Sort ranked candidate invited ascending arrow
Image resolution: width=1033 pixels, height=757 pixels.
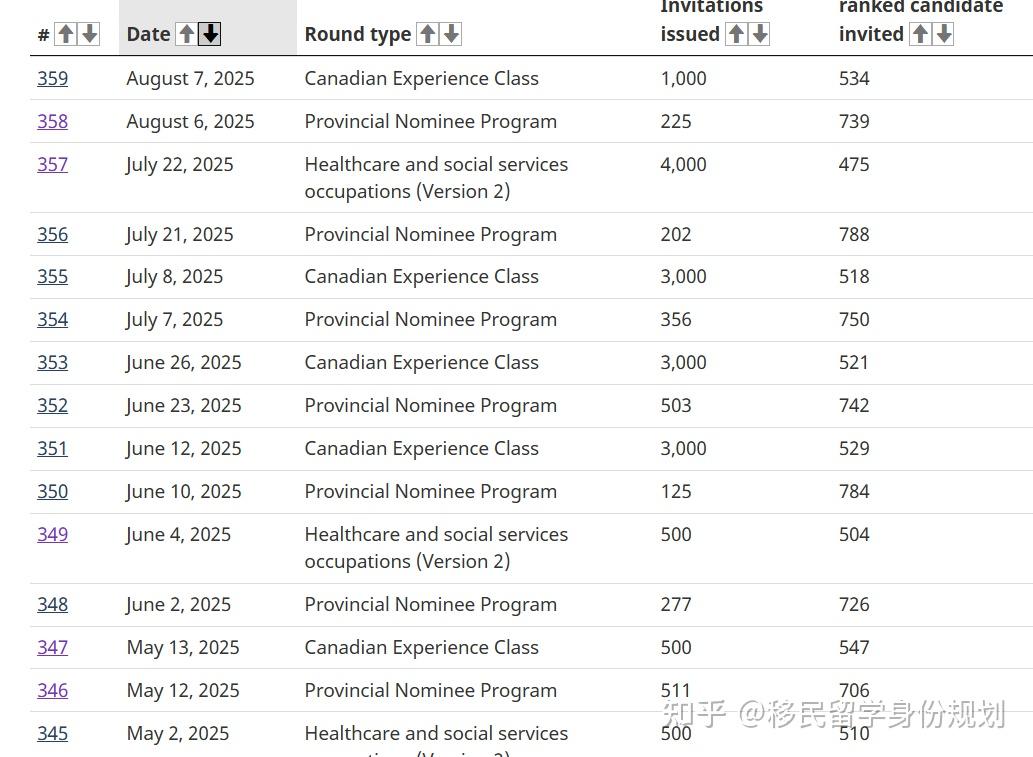920,34
